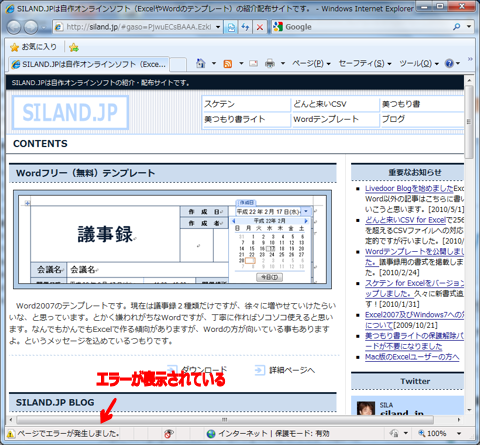
Task: Click the 重要なお知らせ sidebar heading
Action: [x=415, y=172]
